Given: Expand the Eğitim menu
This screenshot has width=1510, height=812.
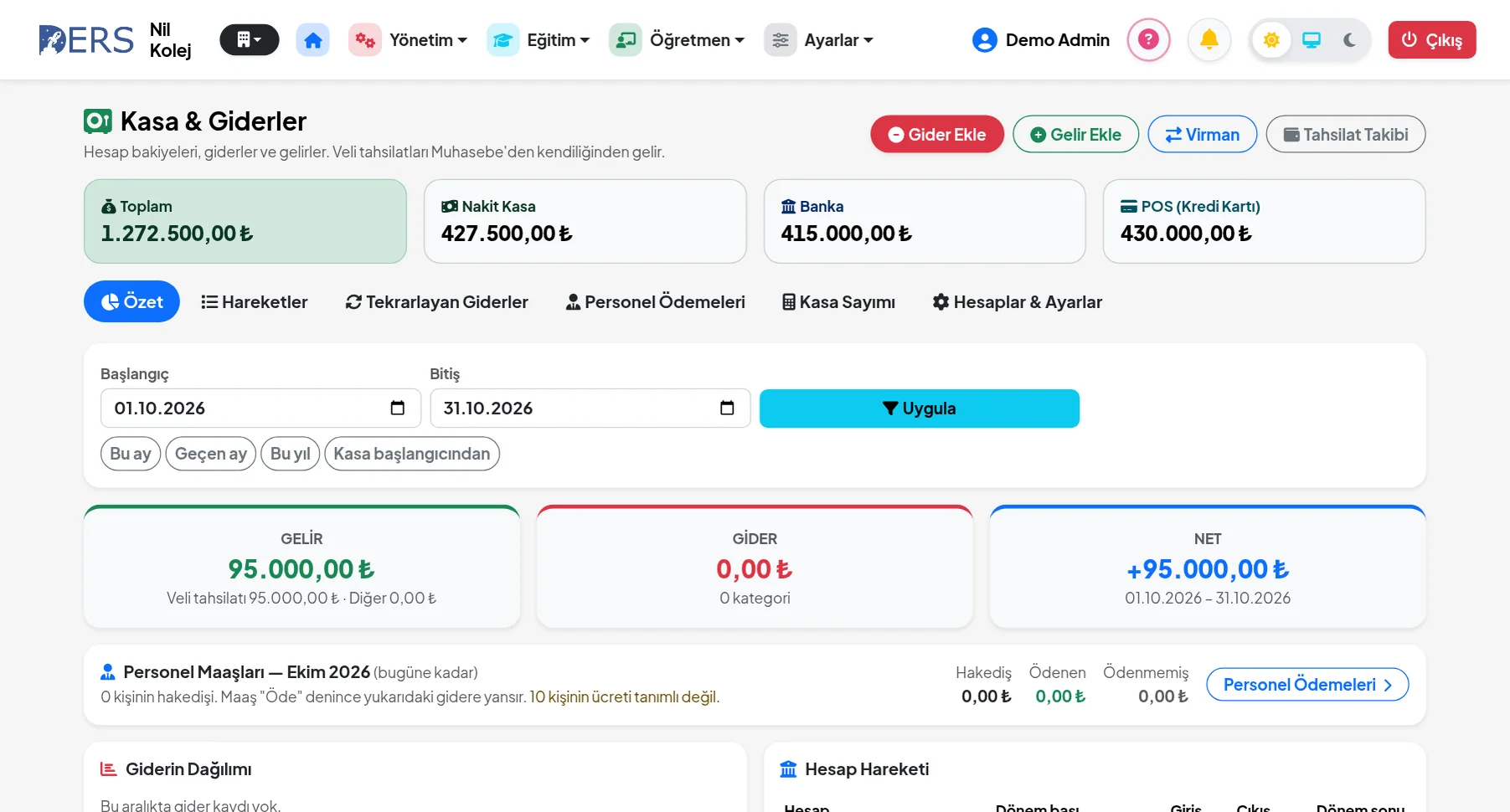Looking at the screenshot, I should (x=558, y=40).
